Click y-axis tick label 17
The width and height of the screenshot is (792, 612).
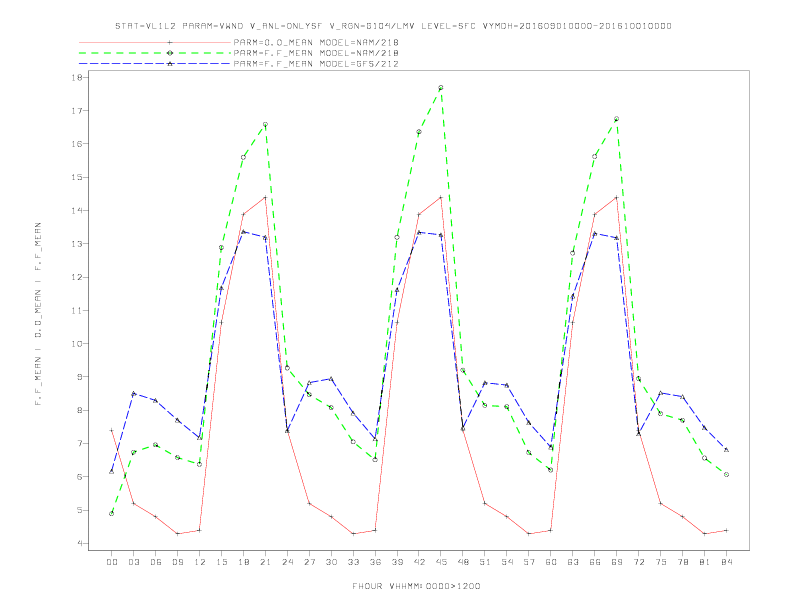tap(77, 111)
